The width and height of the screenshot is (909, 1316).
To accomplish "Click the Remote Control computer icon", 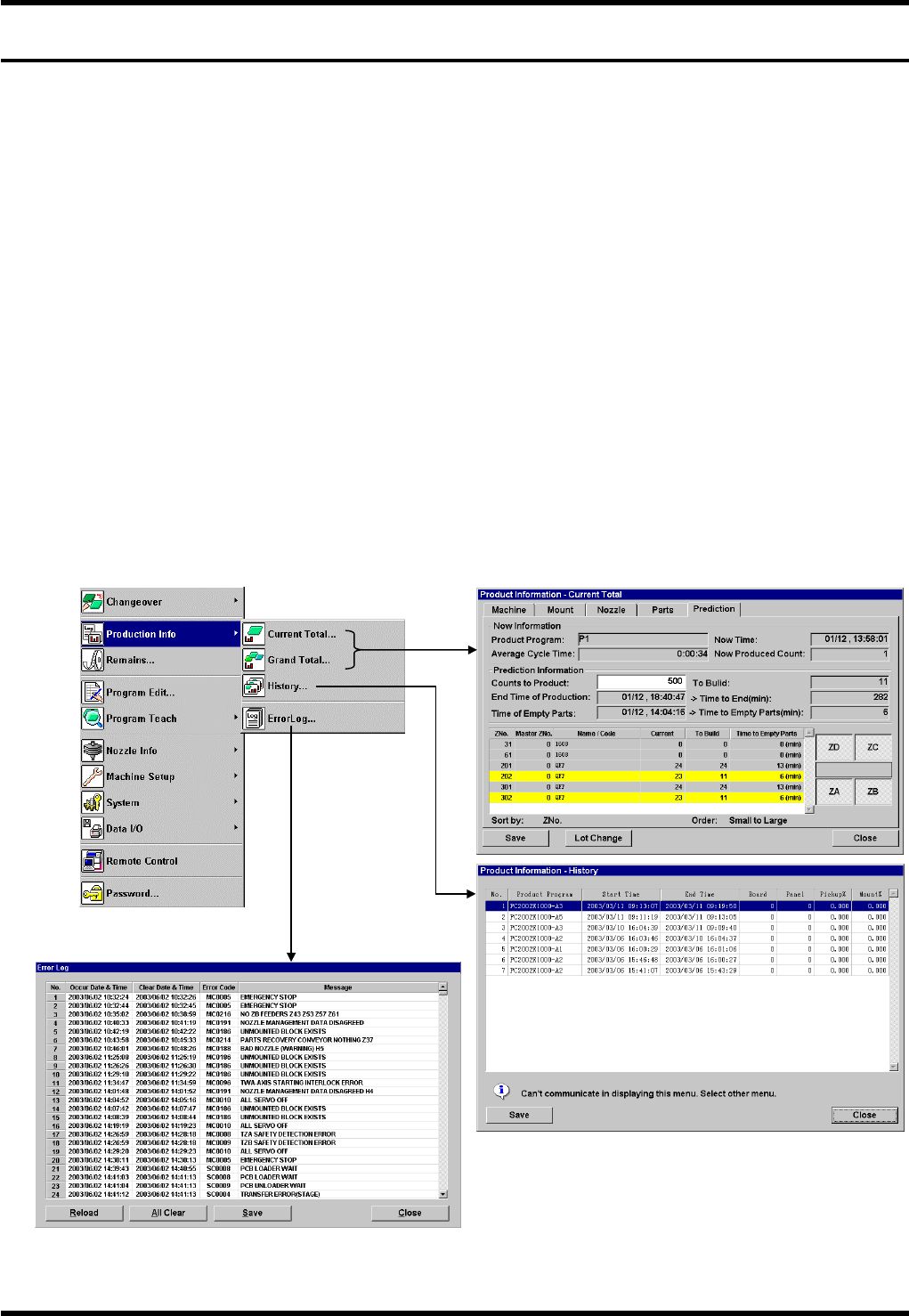I will (93, 861).
